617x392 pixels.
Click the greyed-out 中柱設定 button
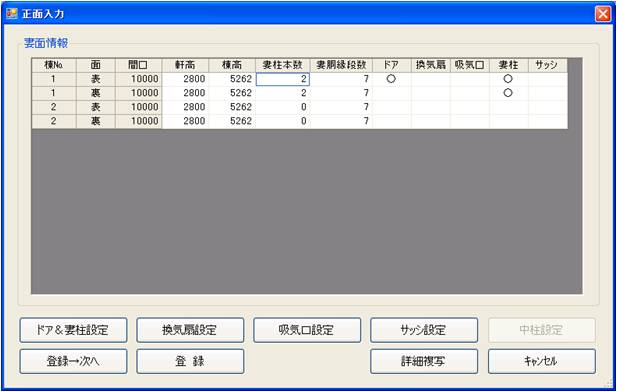pyautogui.click(x=542, y=330)
